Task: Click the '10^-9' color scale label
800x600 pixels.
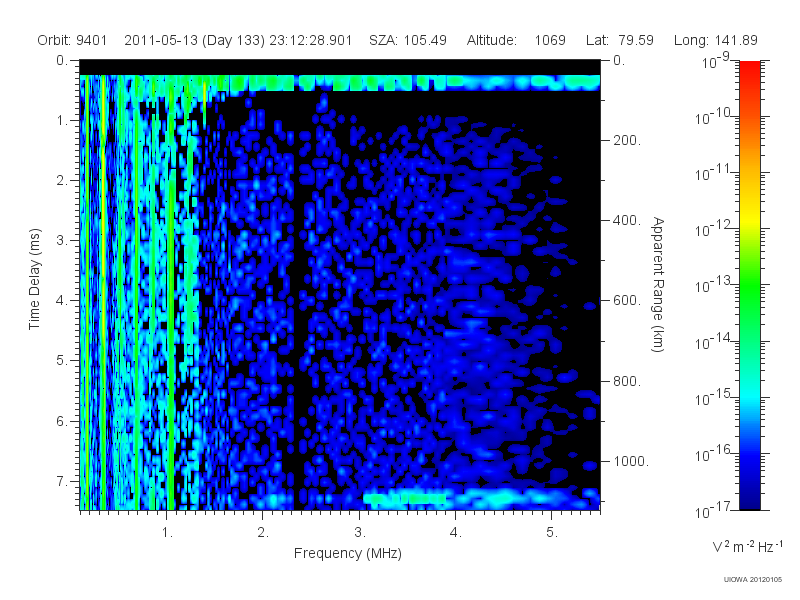Action: [x=716, y=61]
